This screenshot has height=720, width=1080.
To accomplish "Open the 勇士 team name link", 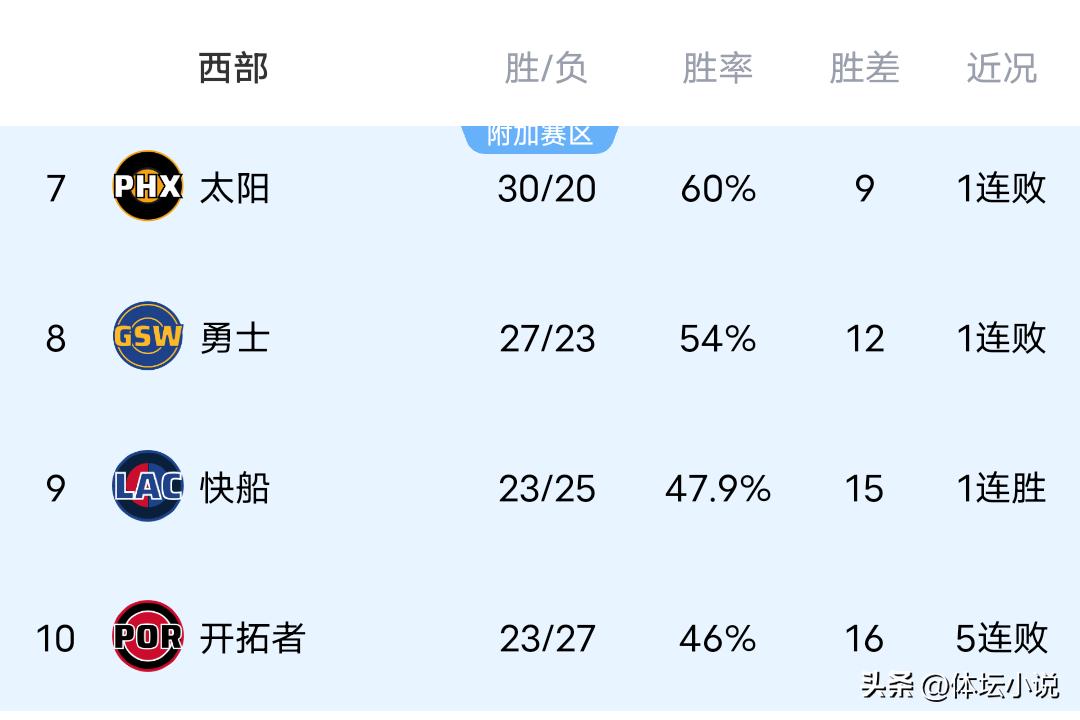I will pos(235,338).
